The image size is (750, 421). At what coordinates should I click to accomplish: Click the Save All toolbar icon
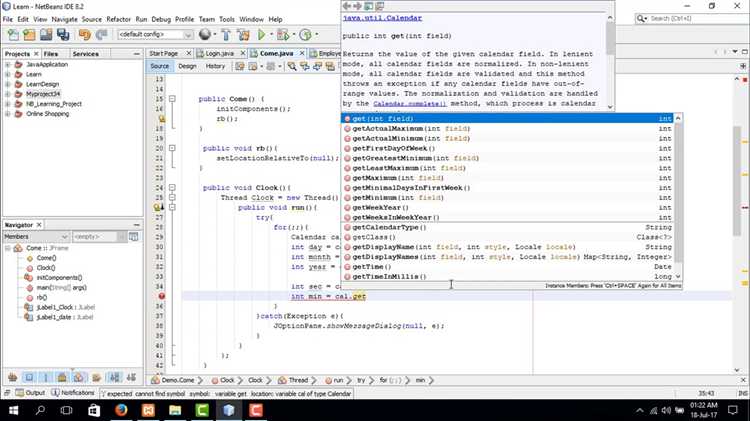click(61, 34)
